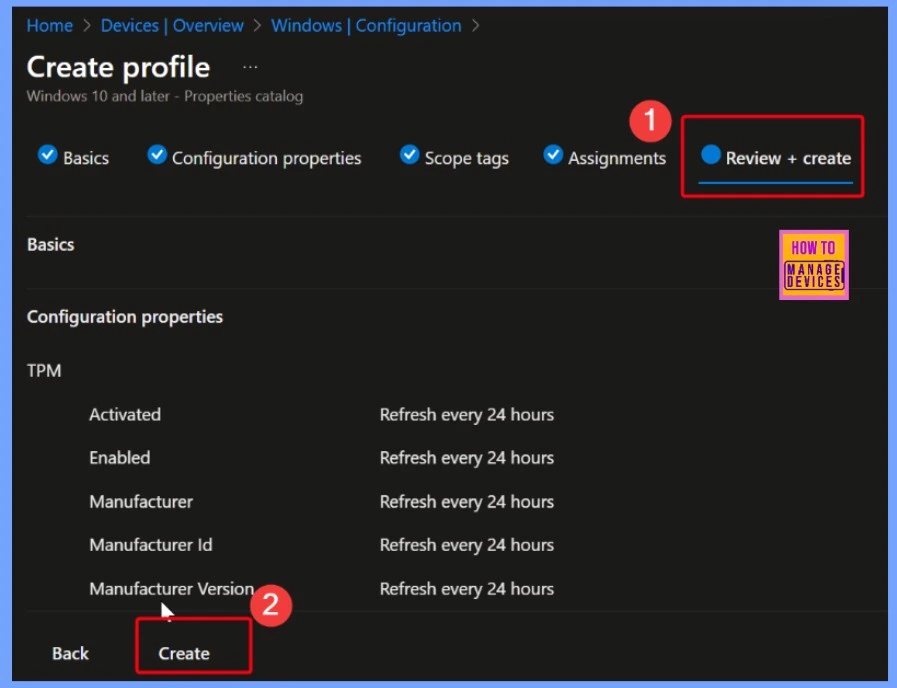Select the TPM category heading
Image resolution: width=897 pixels, height=688 pixels.
click(x=44, y=371)
